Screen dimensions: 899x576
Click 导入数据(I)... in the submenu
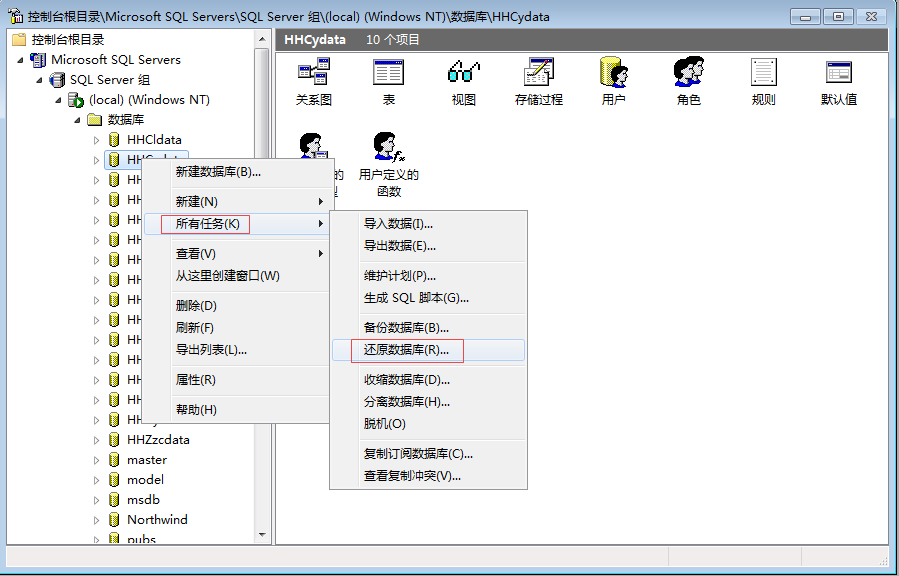[x=398, y=224]
